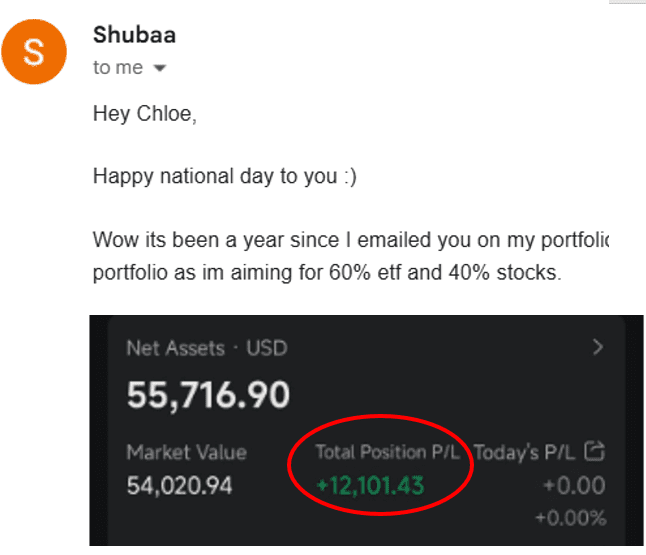
Task: Click the 54,020.94 market value figure
Action: tap(187, 486)
